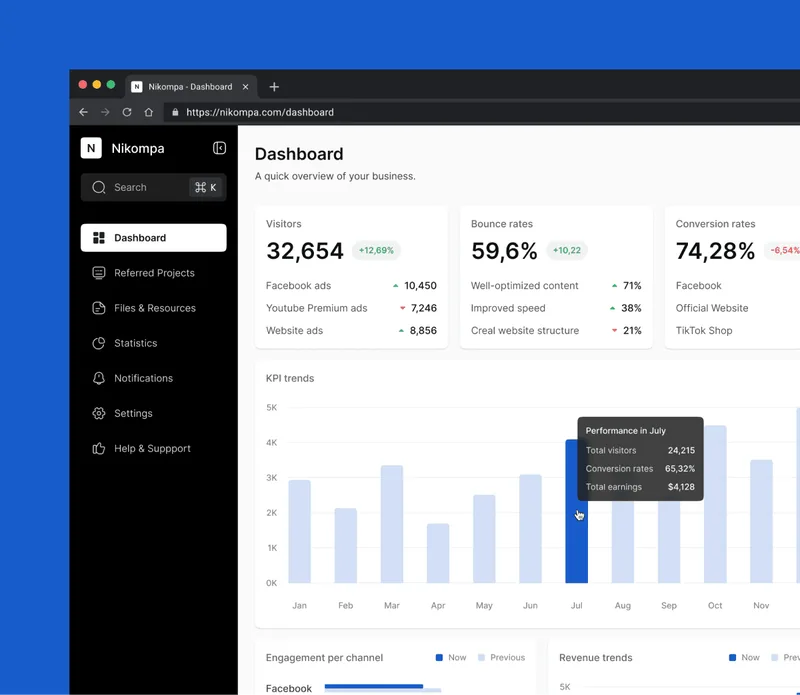800x695 pixels.
Task: Open Referred Projects in sidebar
Action: (x=154, y=273)
